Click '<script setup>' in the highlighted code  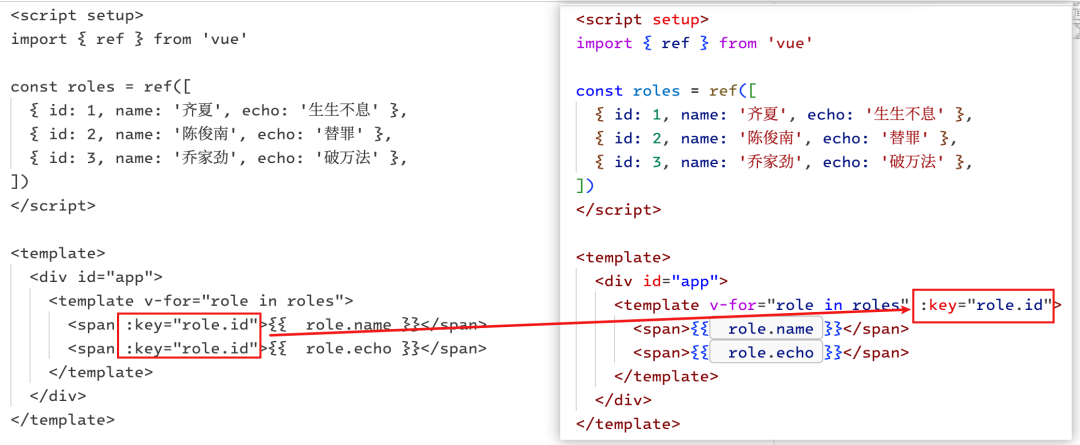point(643,19)
